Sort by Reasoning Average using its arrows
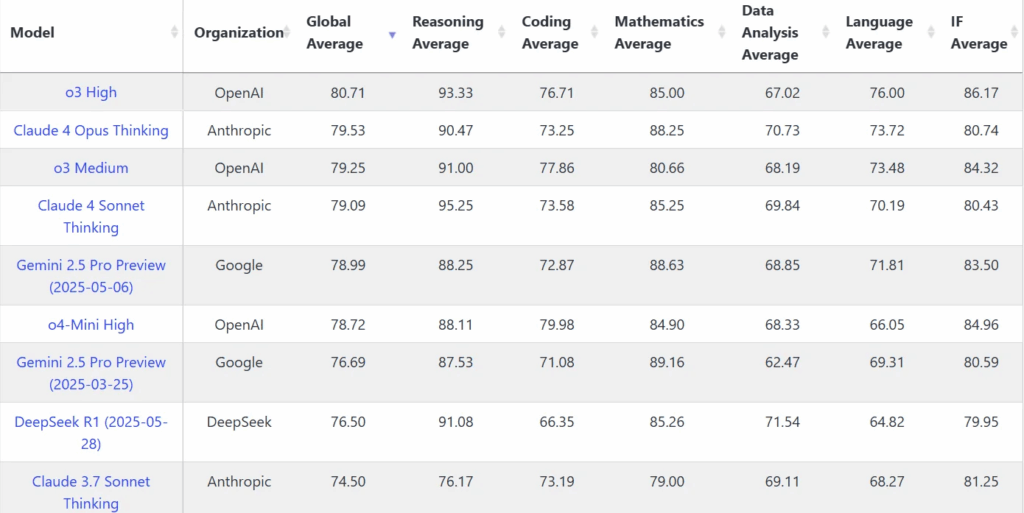 point(501,32)
